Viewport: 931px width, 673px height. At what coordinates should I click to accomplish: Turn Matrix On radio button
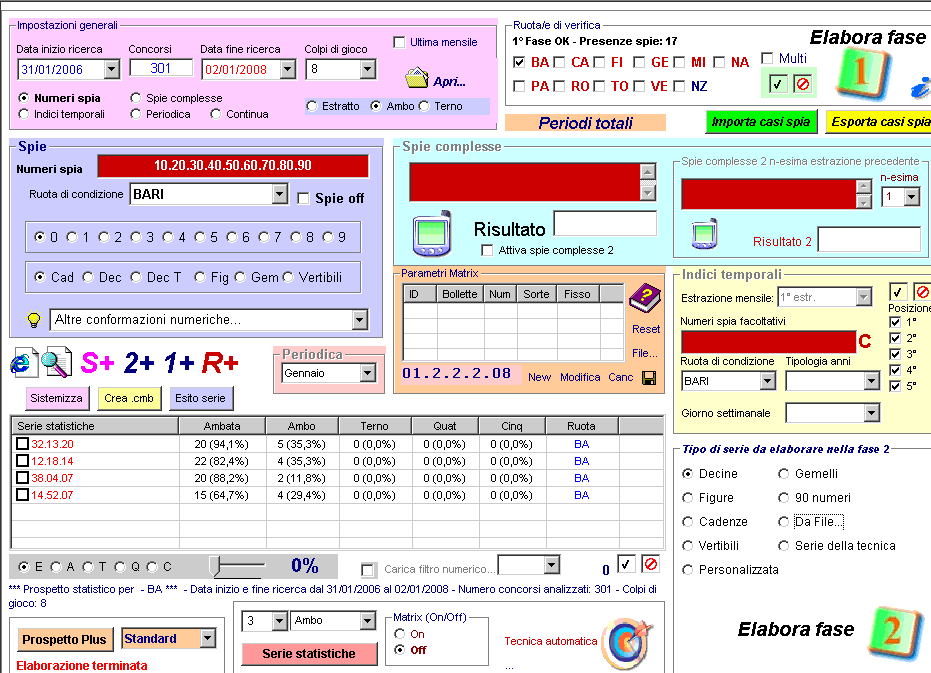tap(400, 634)
